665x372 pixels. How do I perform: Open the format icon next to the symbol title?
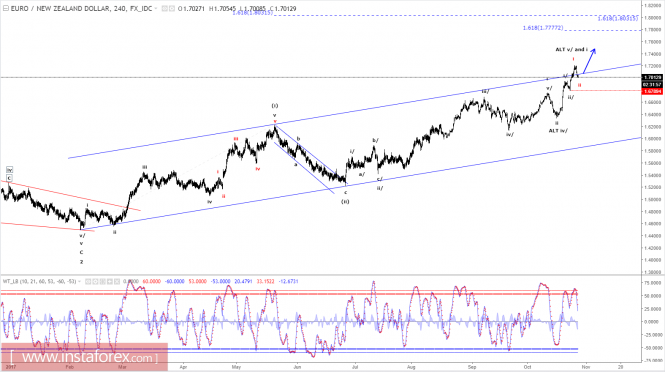(x=172, y=8)
